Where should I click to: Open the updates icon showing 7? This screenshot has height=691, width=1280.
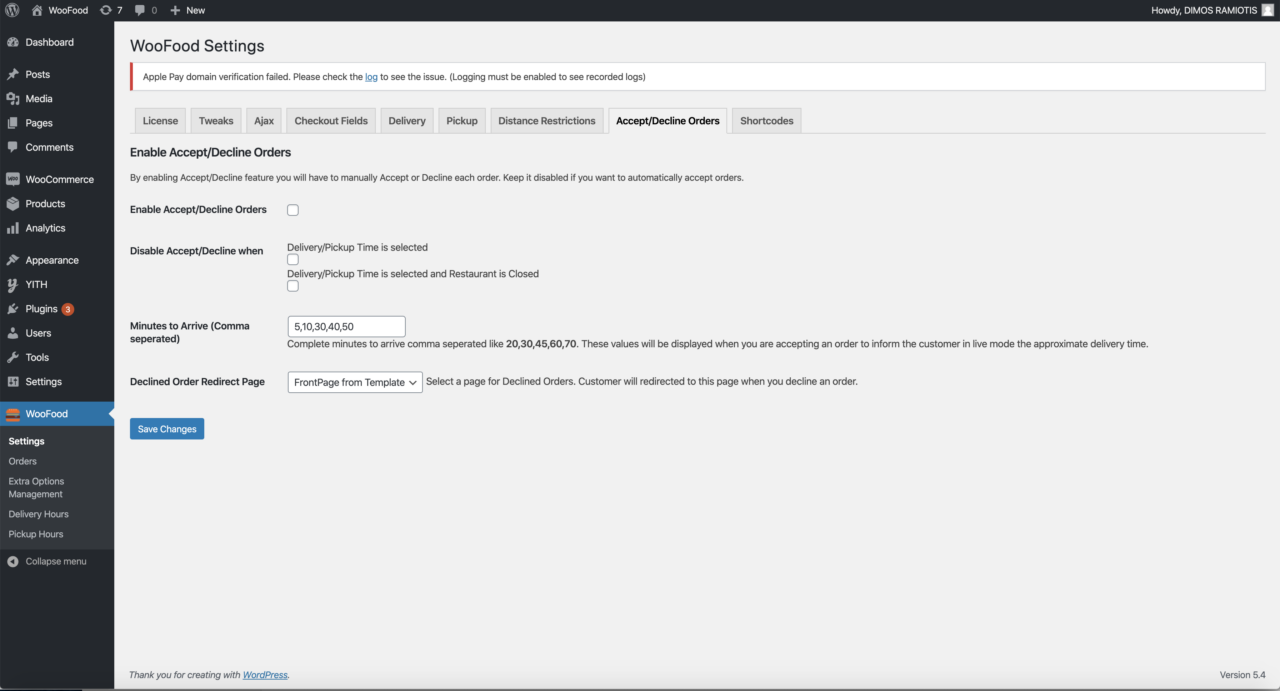click(106, 10)
